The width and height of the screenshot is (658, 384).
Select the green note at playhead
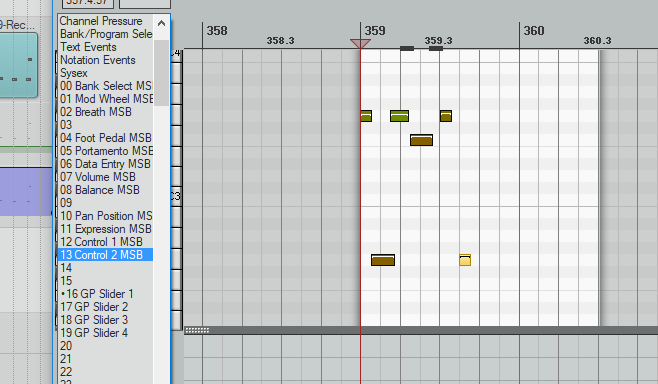[366, 116]
